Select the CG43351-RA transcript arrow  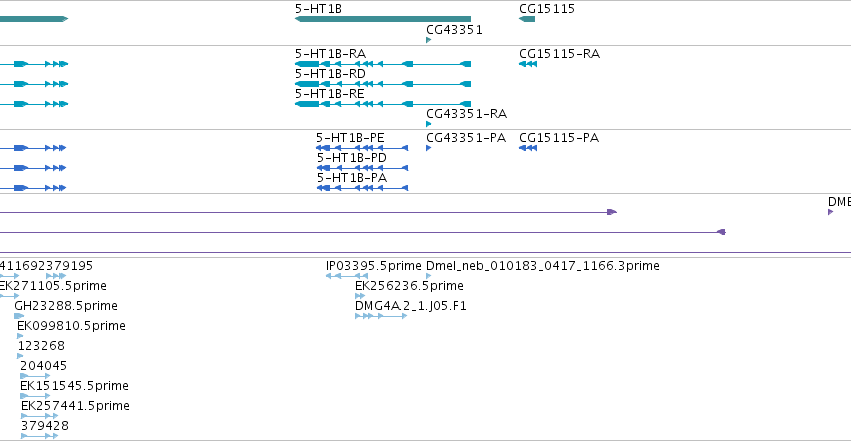(429, 124)
